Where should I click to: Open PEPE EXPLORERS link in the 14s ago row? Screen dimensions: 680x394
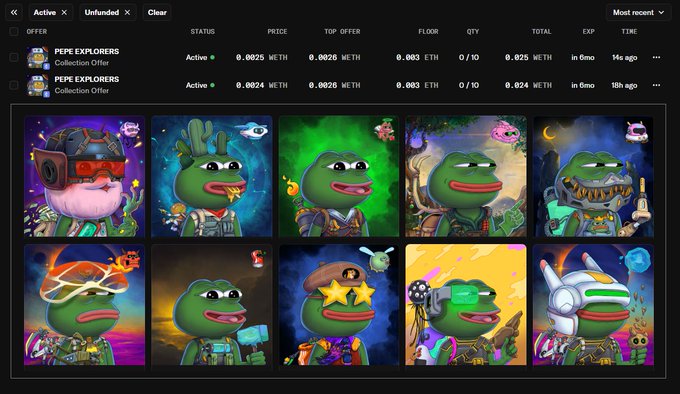[x=87, y=52]
